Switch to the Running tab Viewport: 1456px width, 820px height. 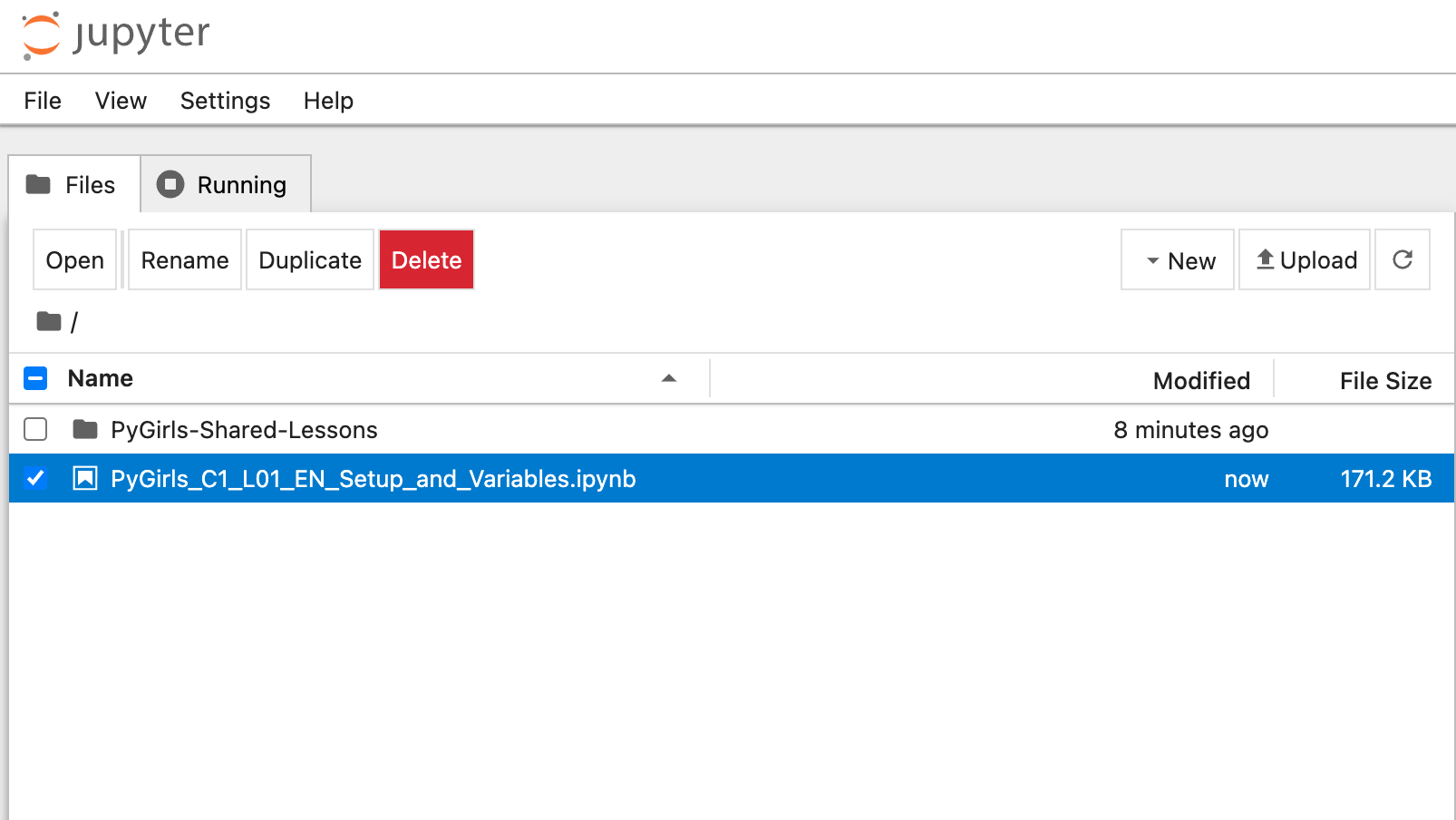click(x=226, y=185)
